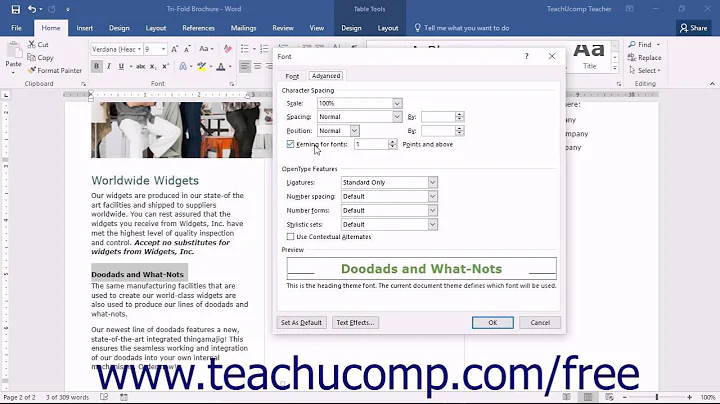Viewport: 720px width, 404px height.
Task: Toggle Superscript formatting
Action: click(x=165, y=66)
